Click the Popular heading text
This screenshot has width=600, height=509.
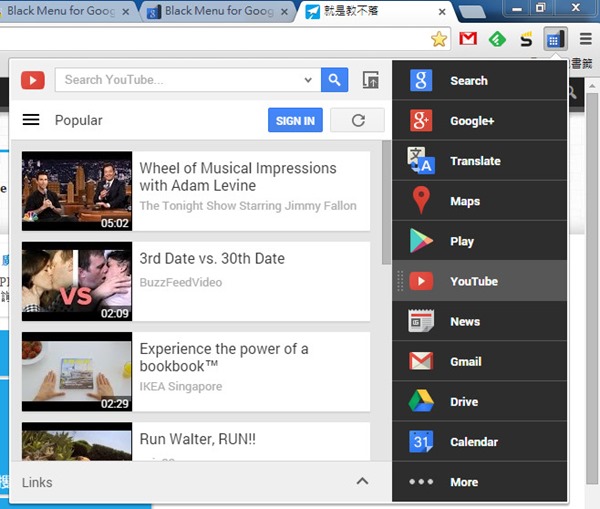[x=78, y=120]
